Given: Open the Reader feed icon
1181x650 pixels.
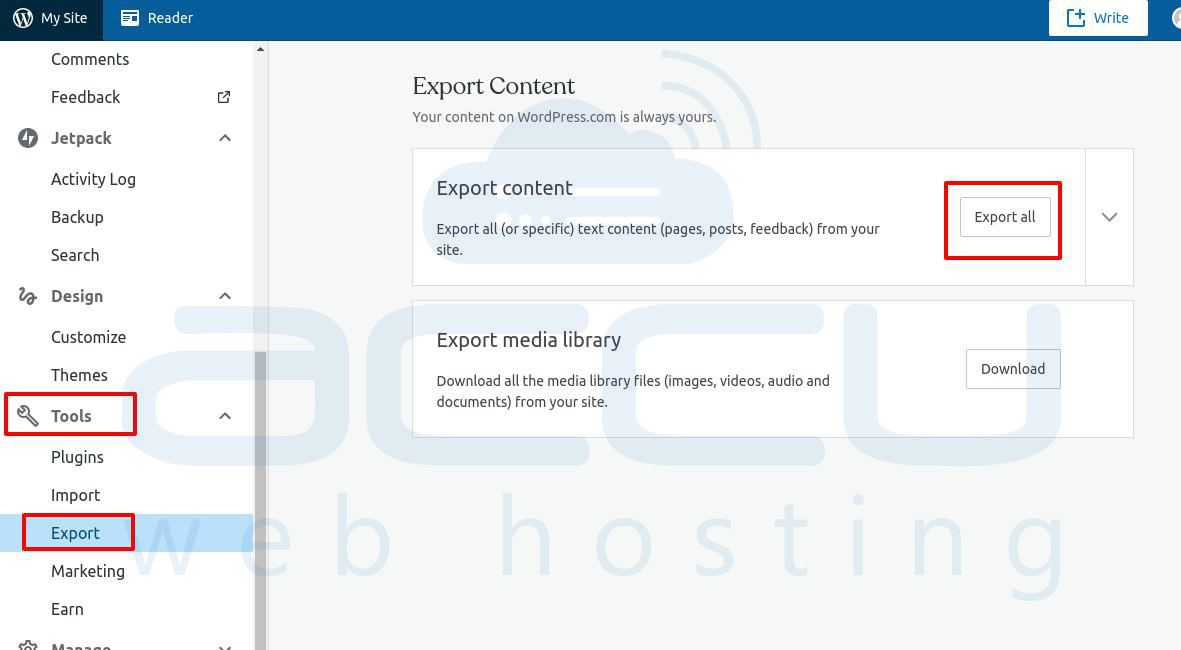Looking at the screenshot, I should coord(130,18).
